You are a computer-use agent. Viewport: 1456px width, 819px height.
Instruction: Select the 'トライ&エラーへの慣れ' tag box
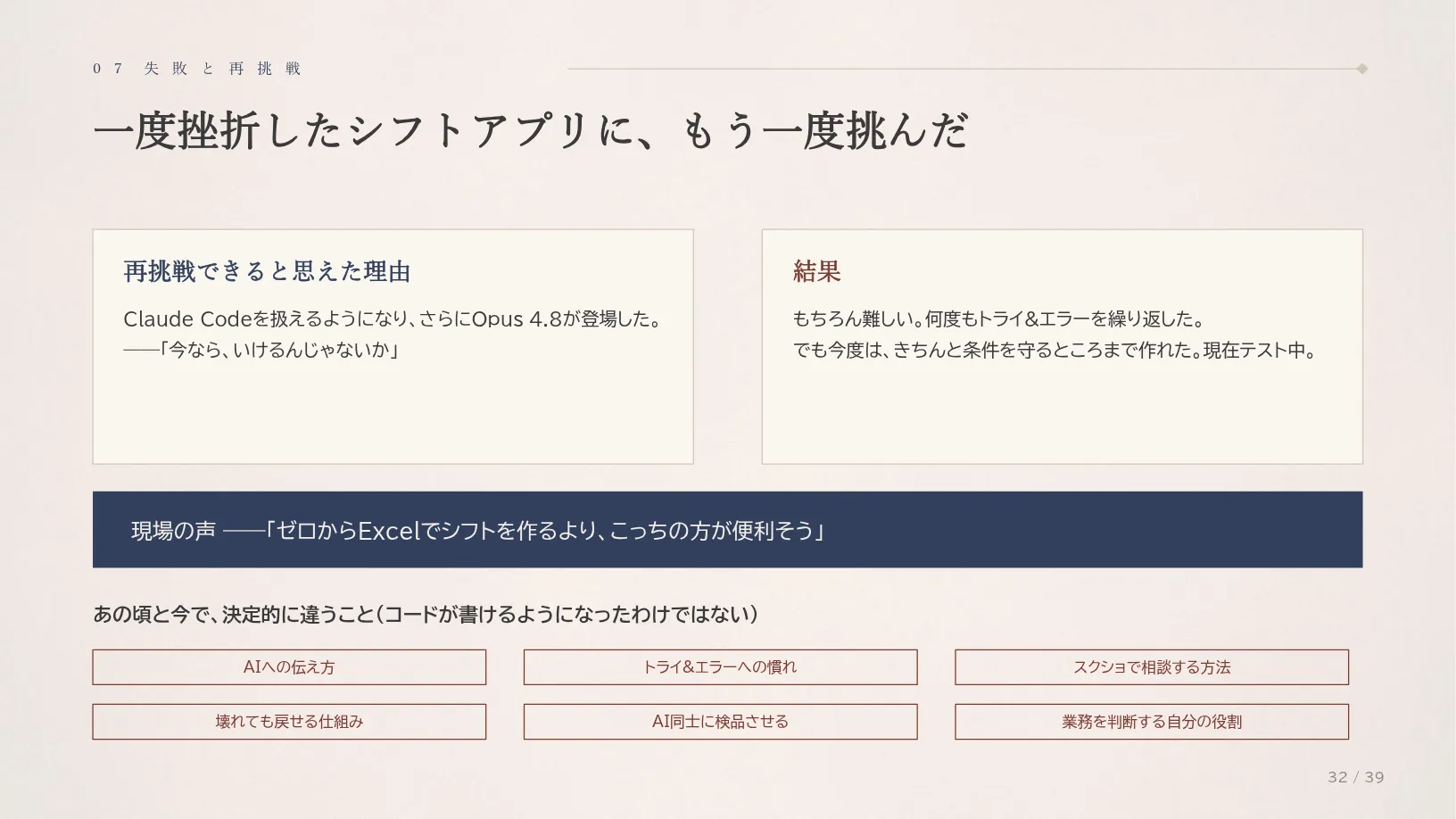click(x=720, y=667)
